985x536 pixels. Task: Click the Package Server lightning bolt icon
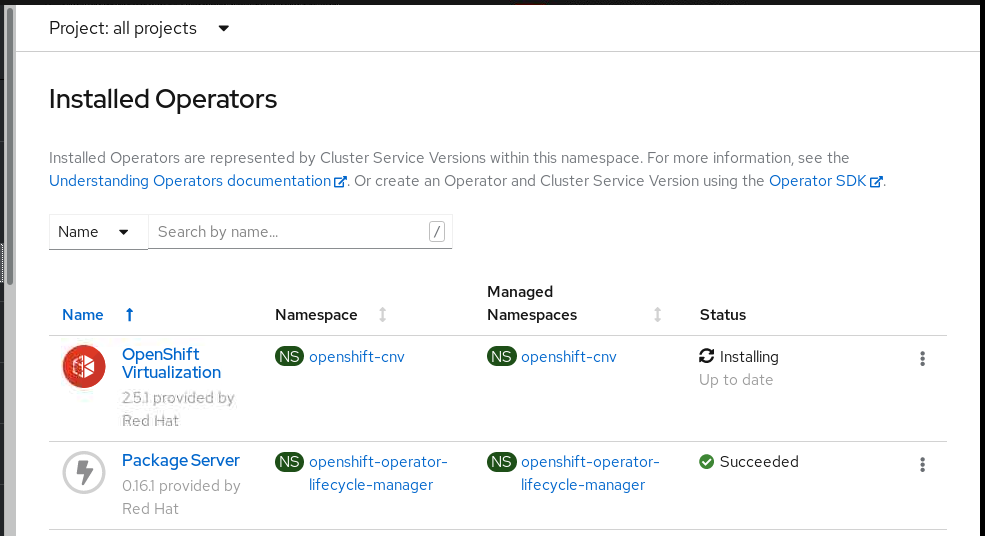[84, 472]
